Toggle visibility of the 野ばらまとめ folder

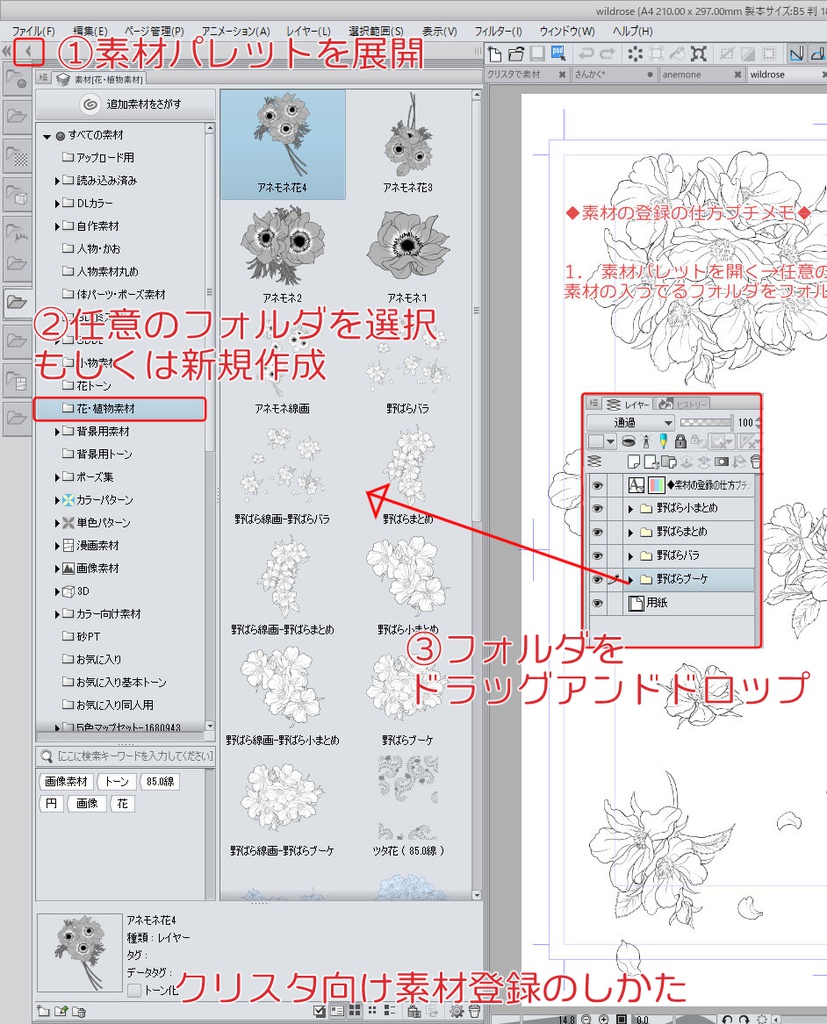pyautogui.click(x=598, y=531)
